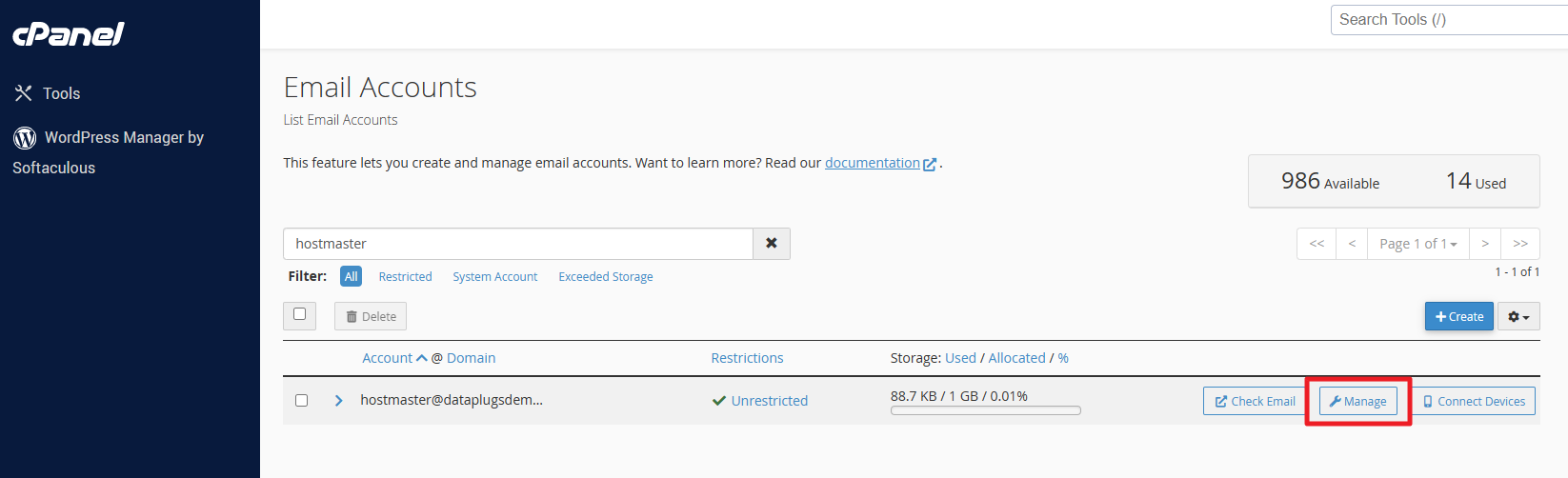Expand the hostmaster account row details

click(x=338, y=401)
